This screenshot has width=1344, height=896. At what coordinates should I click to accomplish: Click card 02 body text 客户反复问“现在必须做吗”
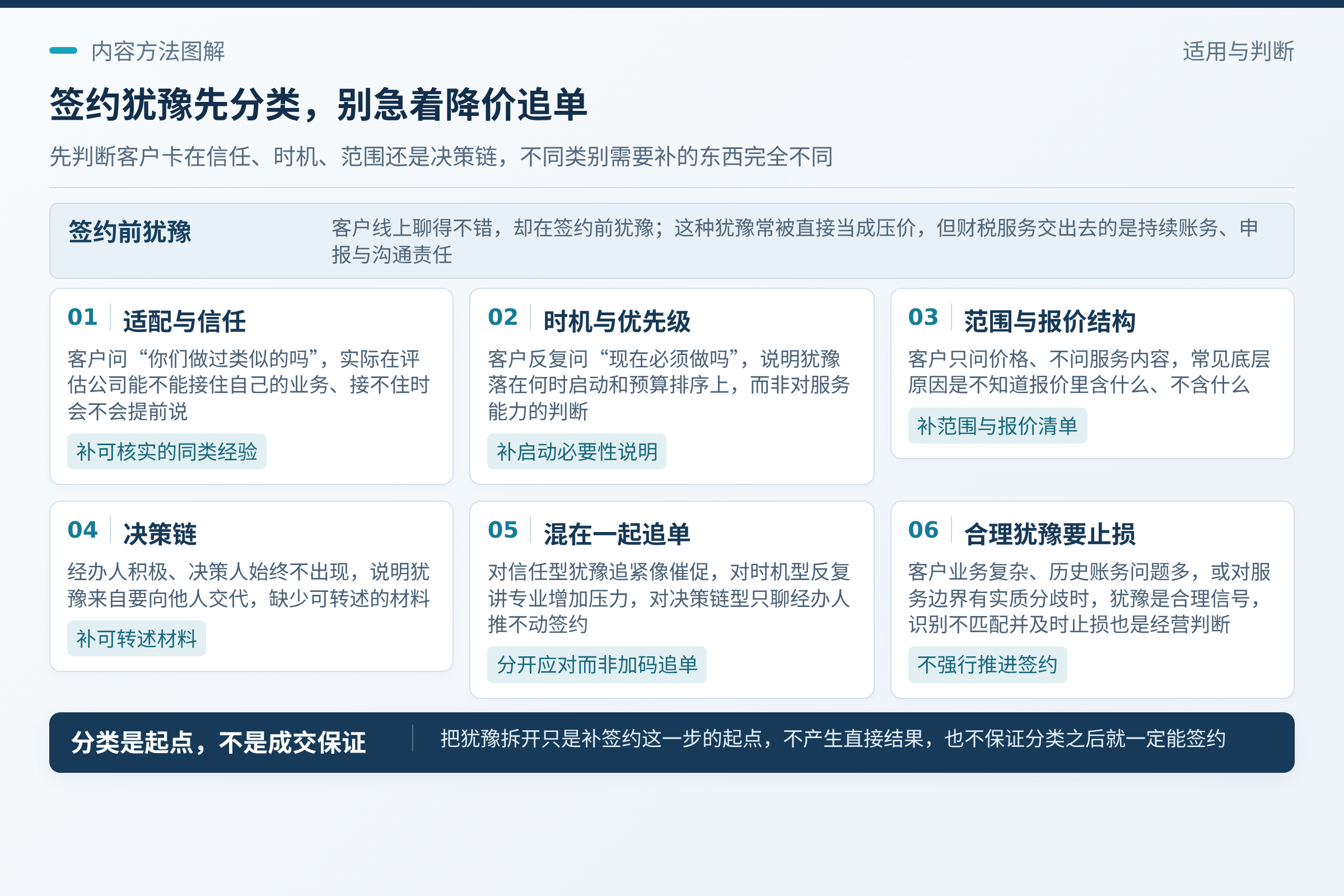tap(669, 385)
